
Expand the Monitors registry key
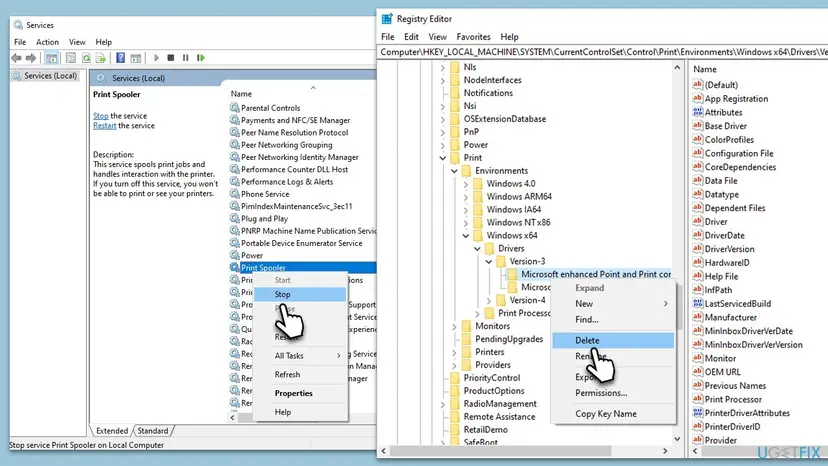click(x=454, y=327)
